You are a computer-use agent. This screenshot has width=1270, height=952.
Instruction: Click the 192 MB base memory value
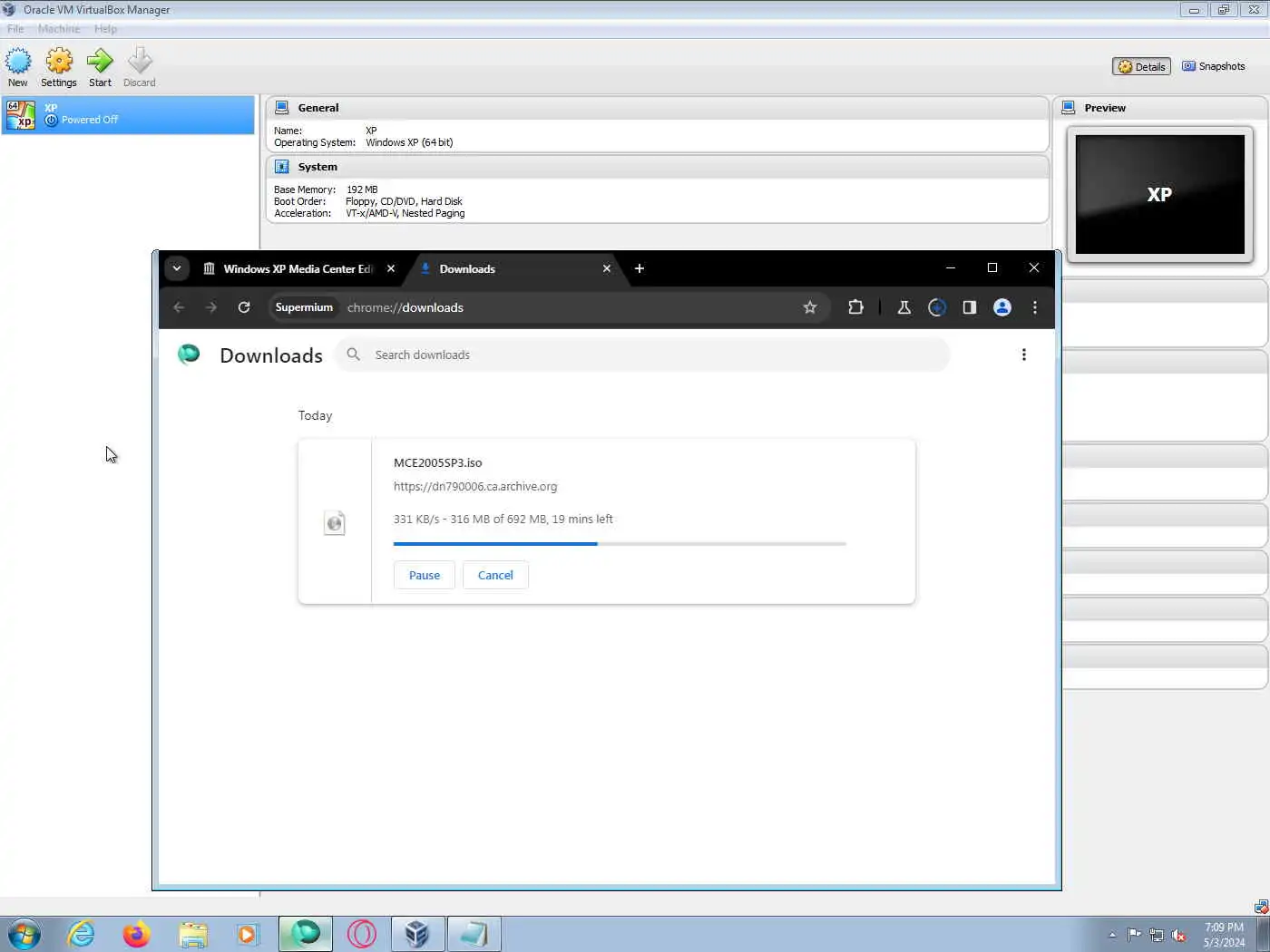pyautogui.click(x=362, y=189)
